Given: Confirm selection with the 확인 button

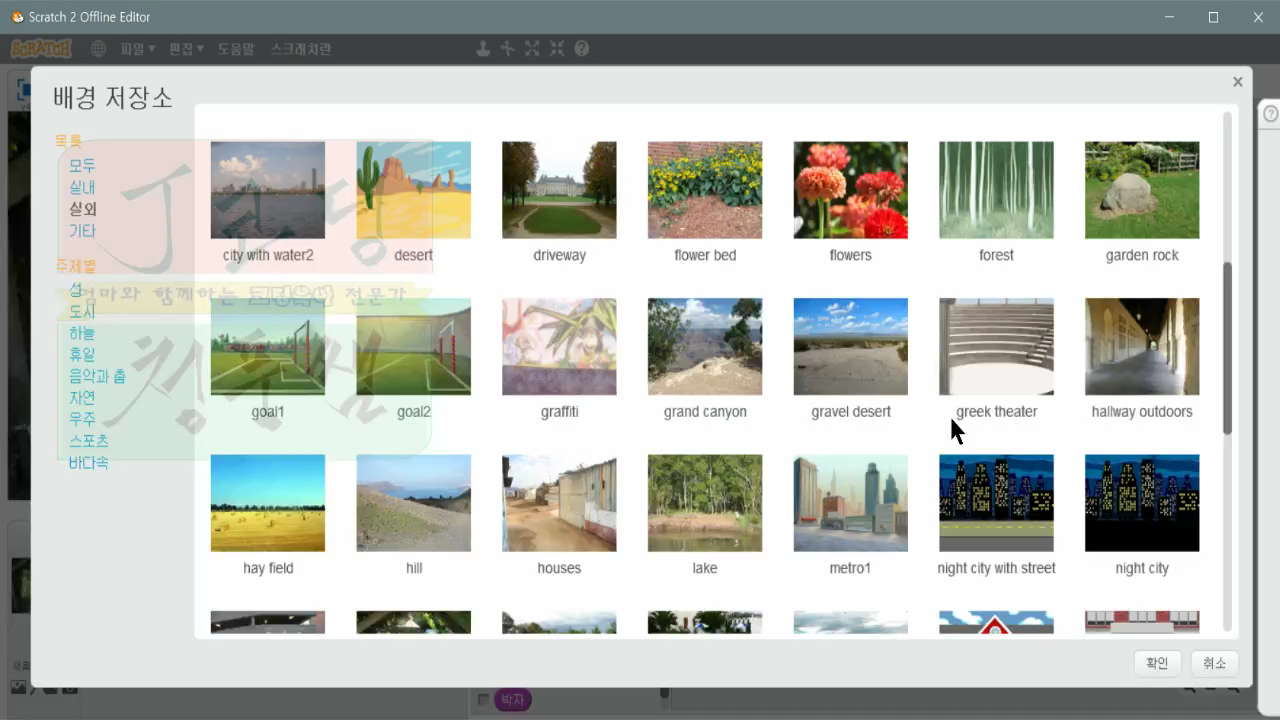Looking at the screenshot, I should pyautogui.click(x=1156, y=662).
